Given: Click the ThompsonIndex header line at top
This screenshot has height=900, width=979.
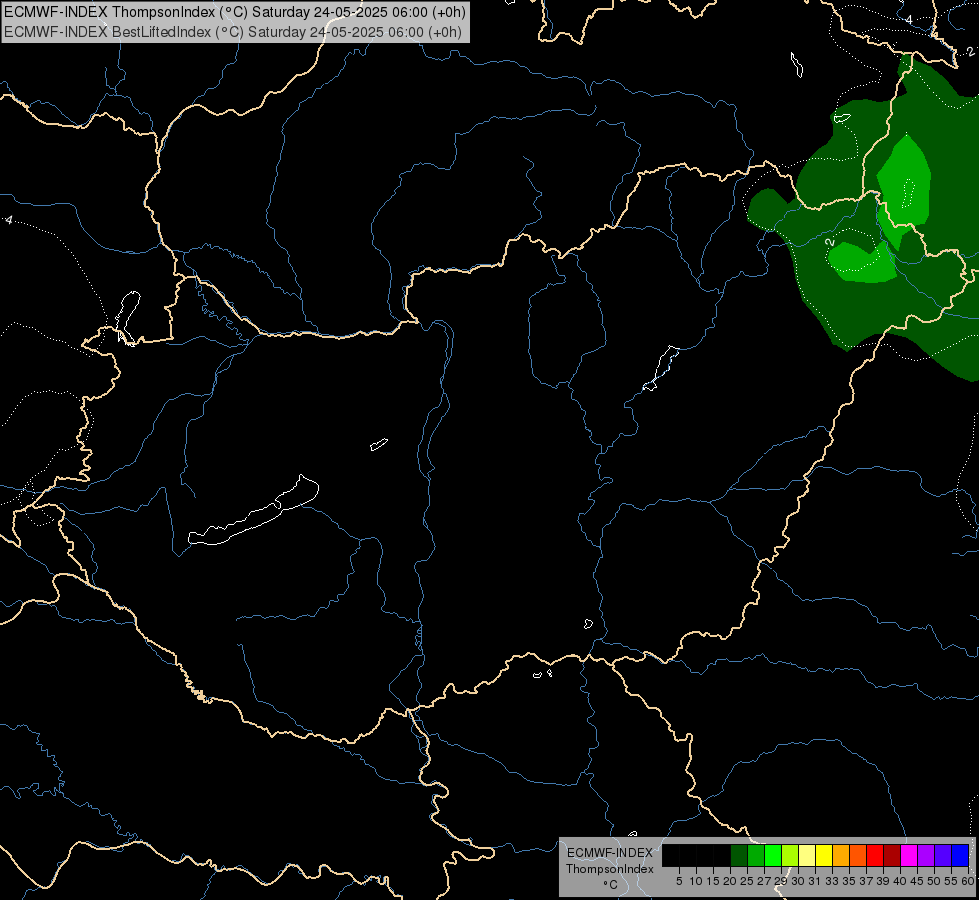Looking at the screenshot, I should coord(235,12).
